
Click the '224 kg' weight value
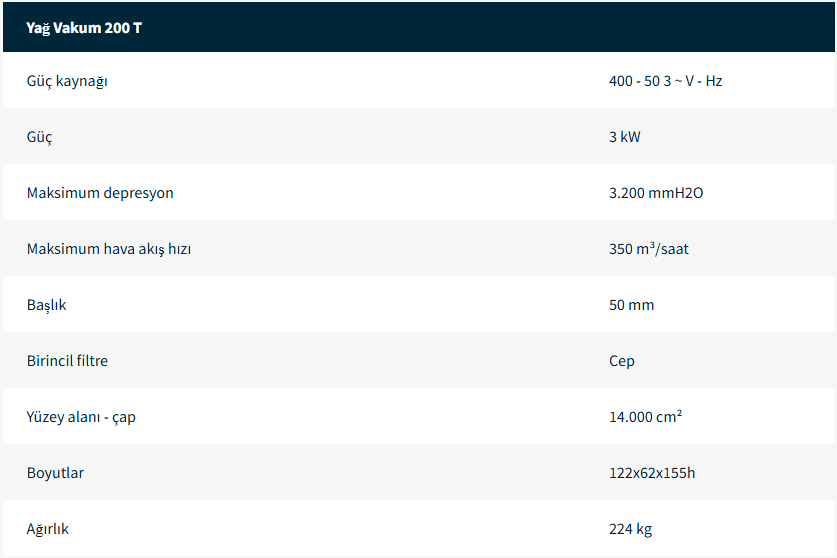[630, 529]
